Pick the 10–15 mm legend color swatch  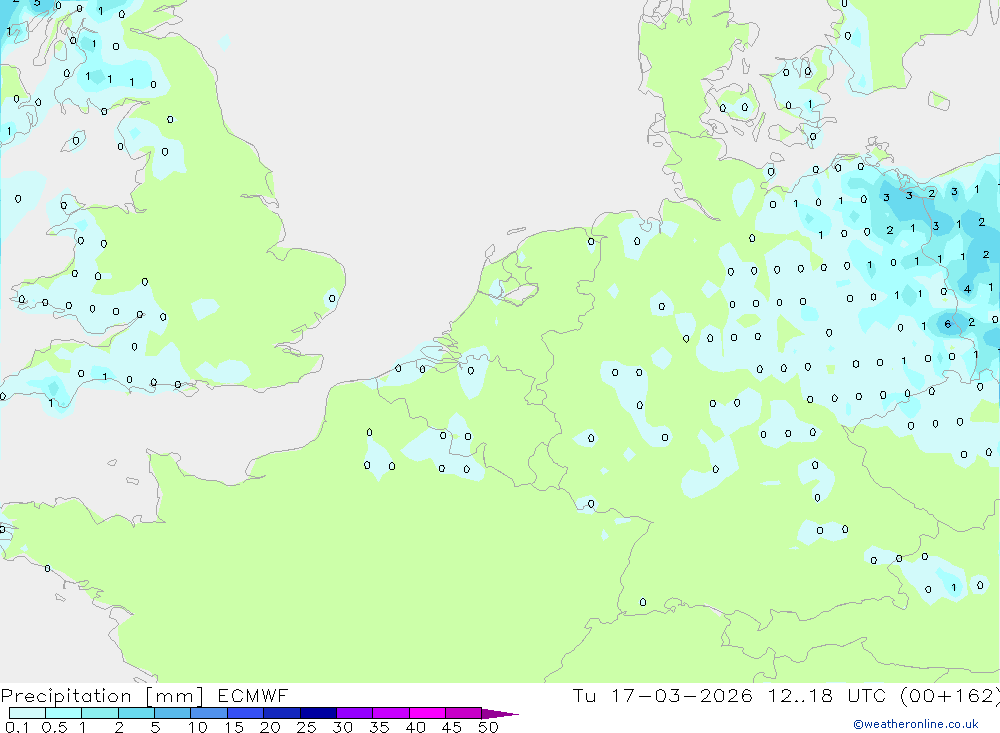click(209, 713)
